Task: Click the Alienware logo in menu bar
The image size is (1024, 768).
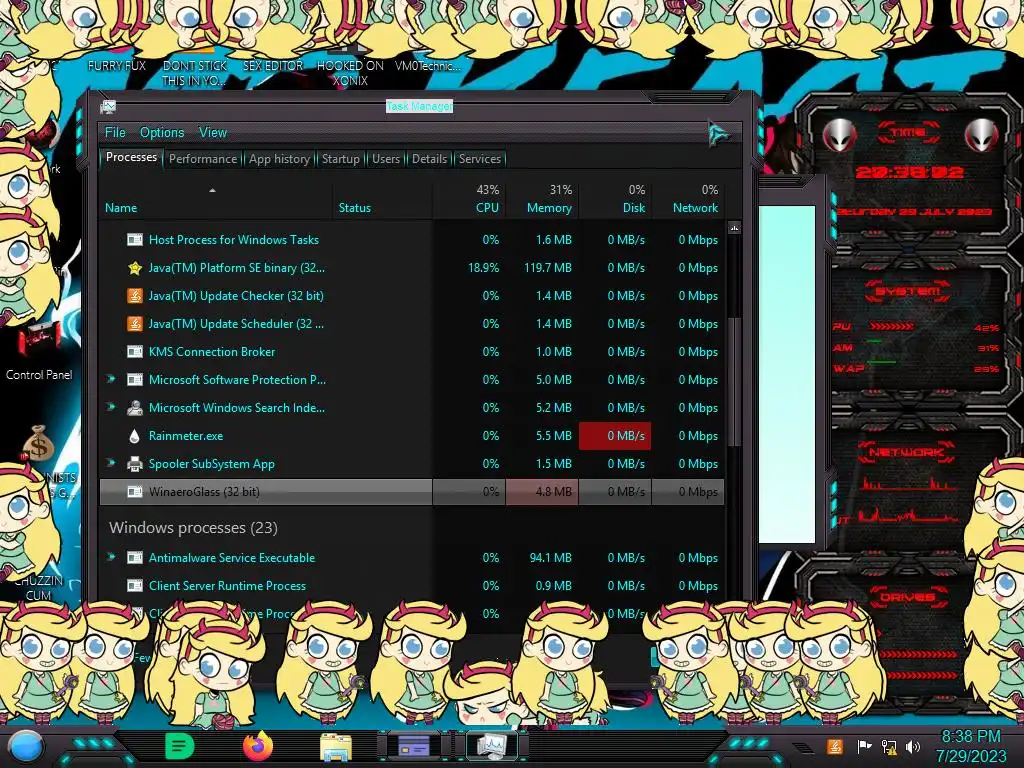Action: [x=718, y=134]
